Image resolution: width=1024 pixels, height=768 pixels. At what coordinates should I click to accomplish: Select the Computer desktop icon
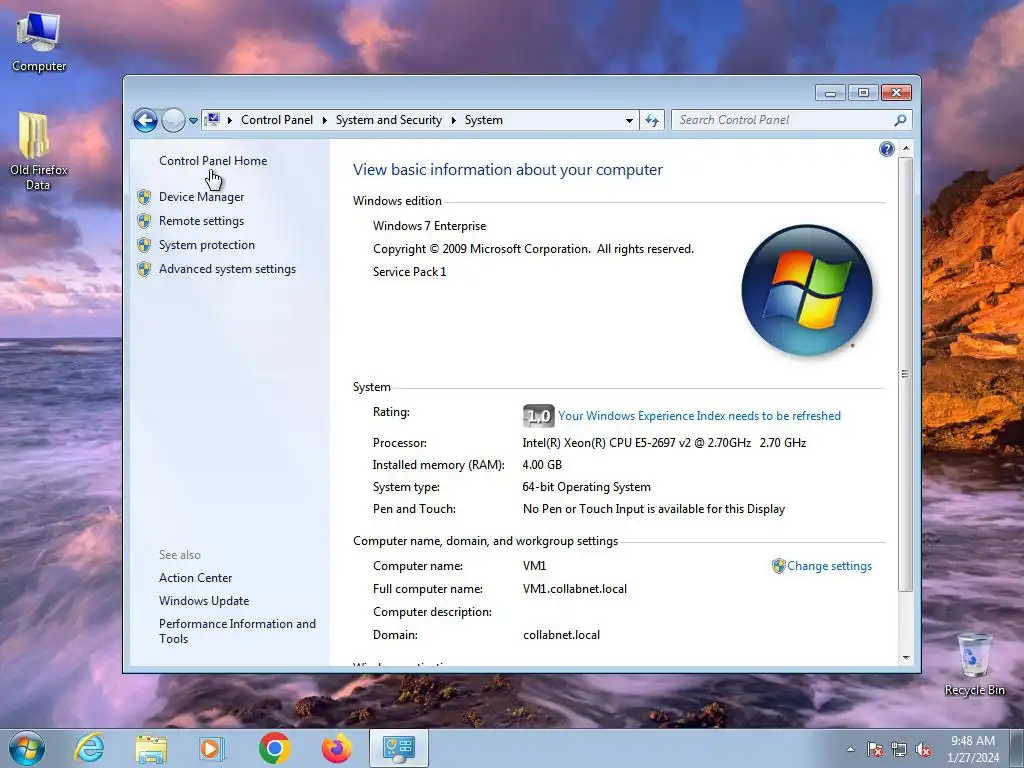click(x=39, y=42)
